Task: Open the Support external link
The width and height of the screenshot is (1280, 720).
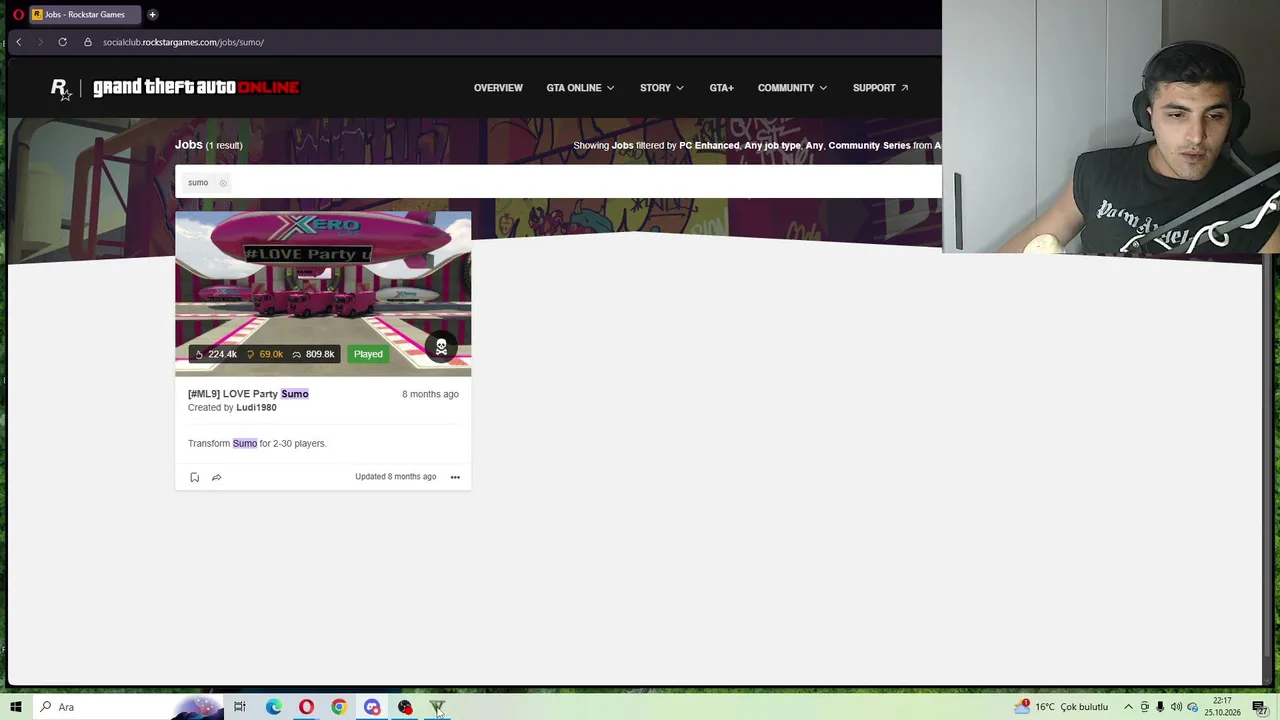Action: coord(880,88)
